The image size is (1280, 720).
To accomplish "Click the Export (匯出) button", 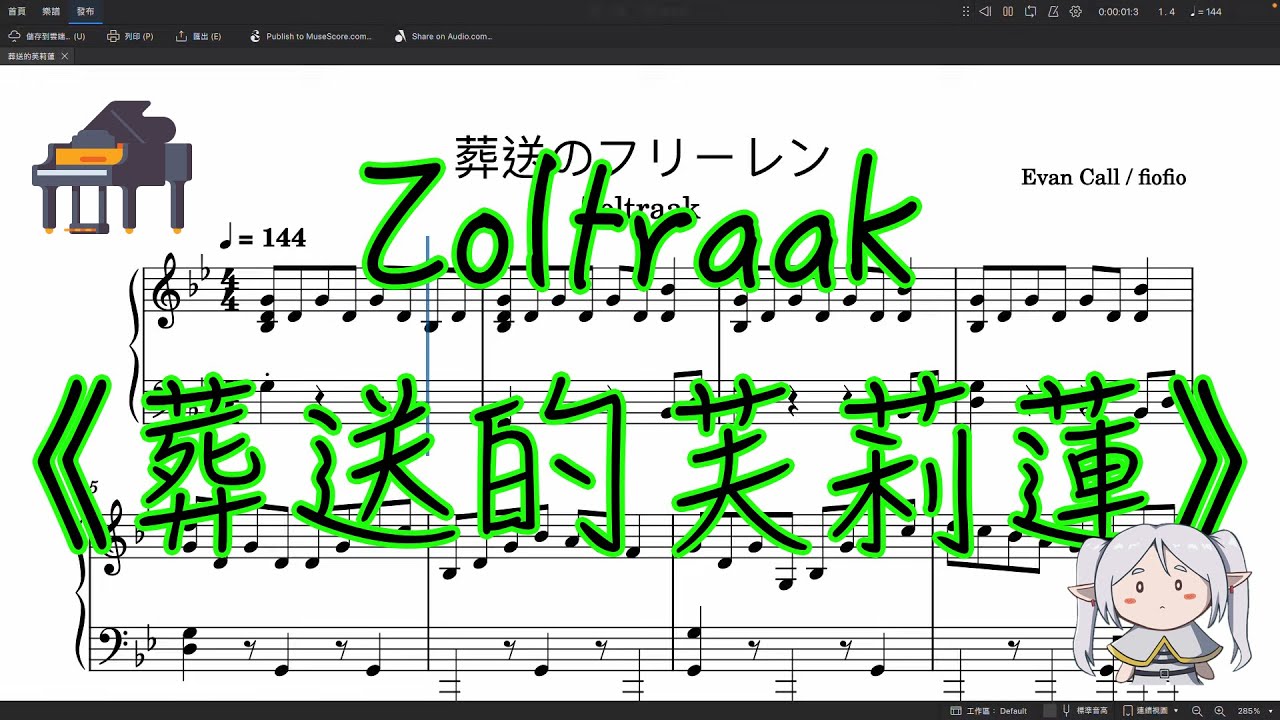I will (x=198, y=36).
